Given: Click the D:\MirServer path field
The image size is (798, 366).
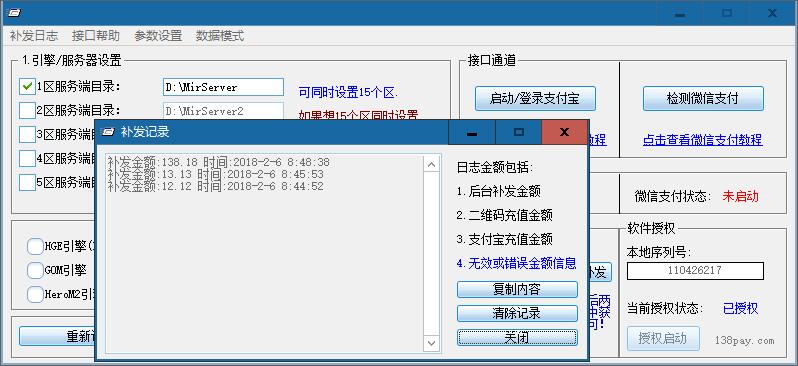Looking at the screenshot, I should tap(223, 87).
